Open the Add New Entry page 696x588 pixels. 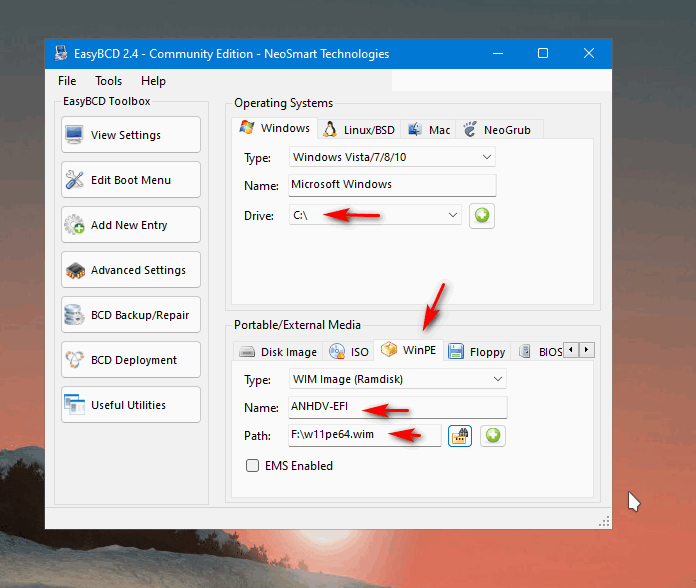point(131,225)
